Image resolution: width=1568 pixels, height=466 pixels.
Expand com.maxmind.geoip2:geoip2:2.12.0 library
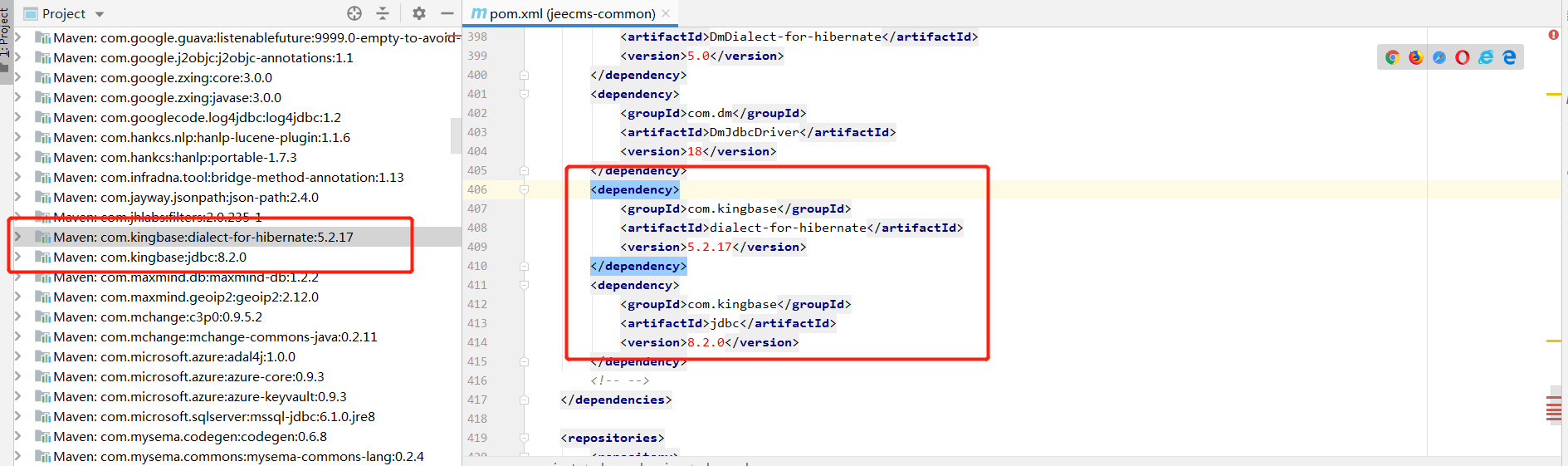click(17, 297)
